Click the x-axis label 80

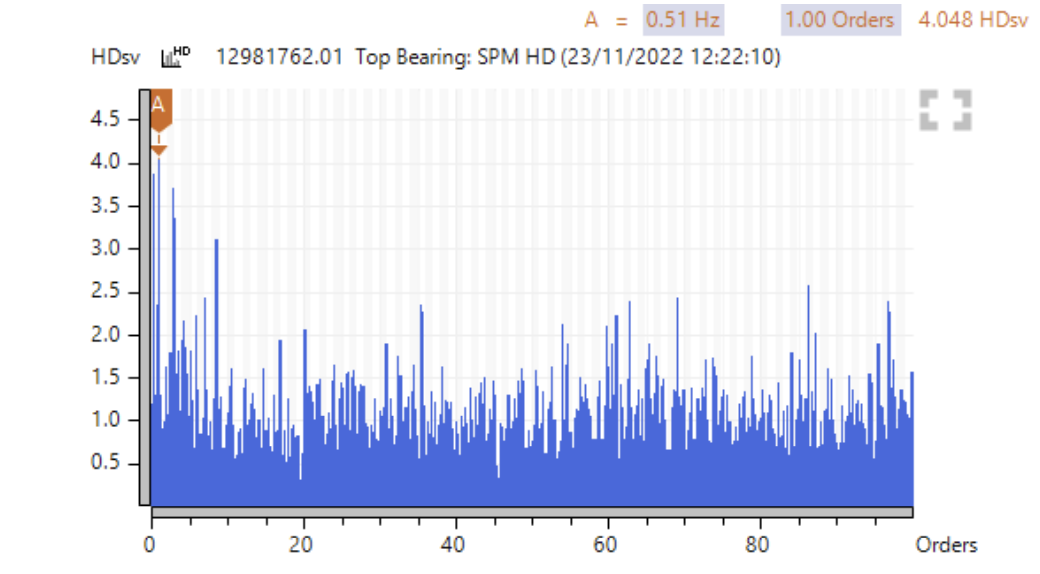[x=760, y=545]
